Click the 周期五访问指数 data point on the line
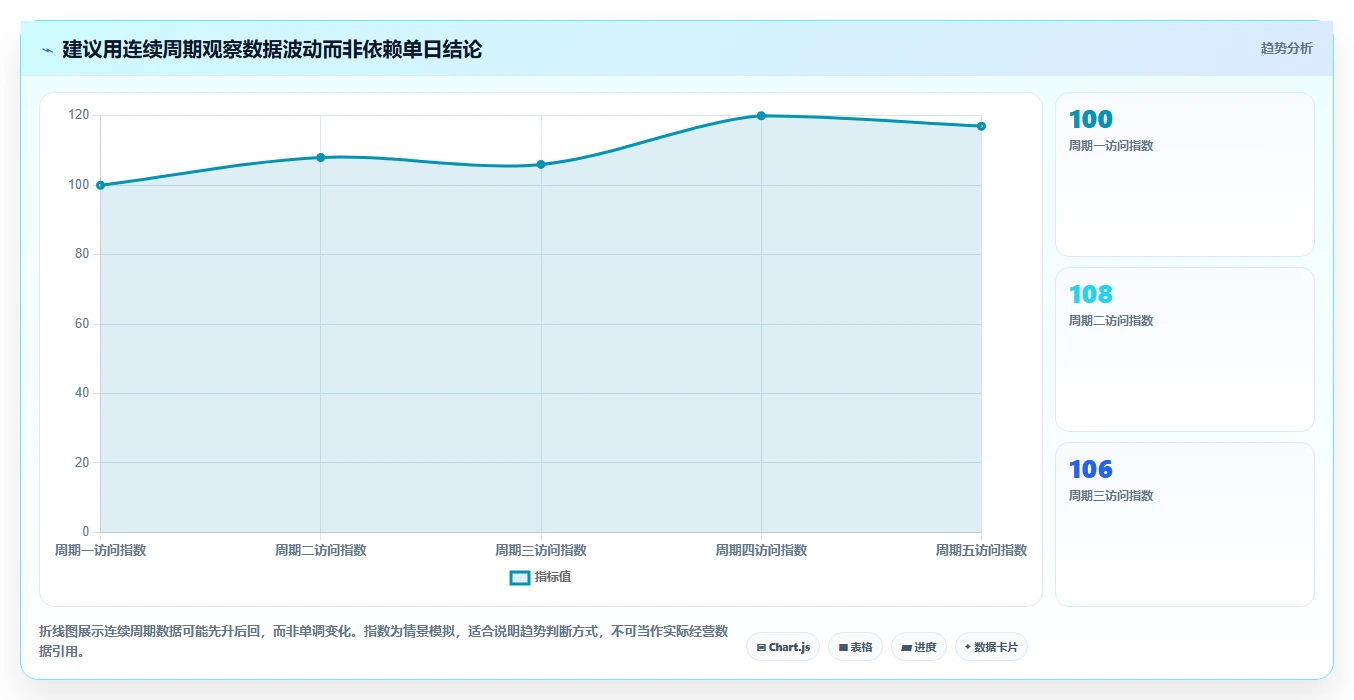This screenshot has width=1354, height=700. point(981,126)
